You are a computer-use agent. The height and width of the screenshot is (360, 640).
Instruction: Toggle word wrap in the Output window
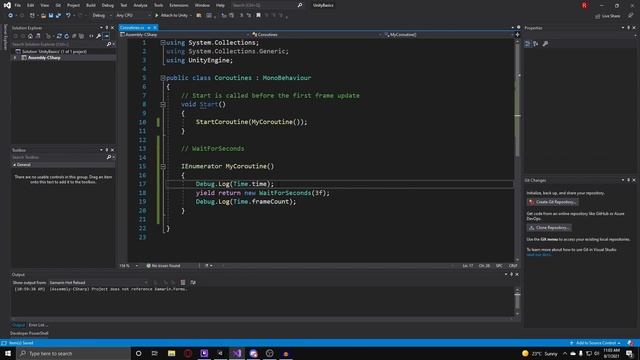coord(193,282)
